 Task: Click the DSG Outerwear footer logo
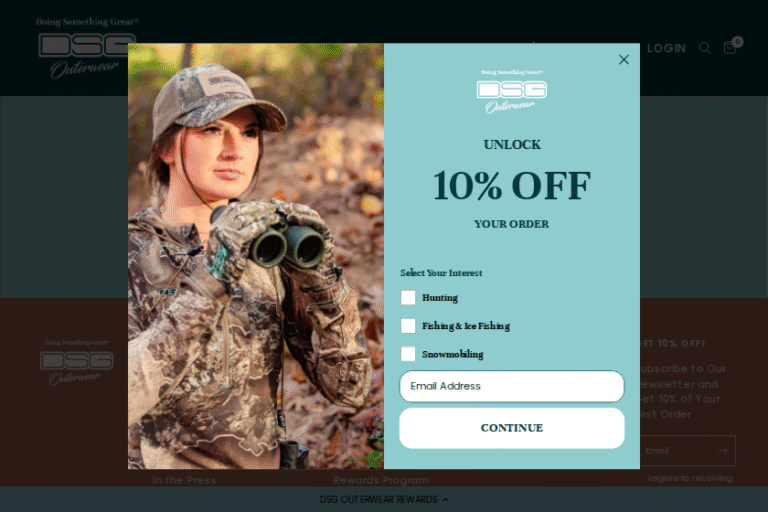(x=77, y=363)
